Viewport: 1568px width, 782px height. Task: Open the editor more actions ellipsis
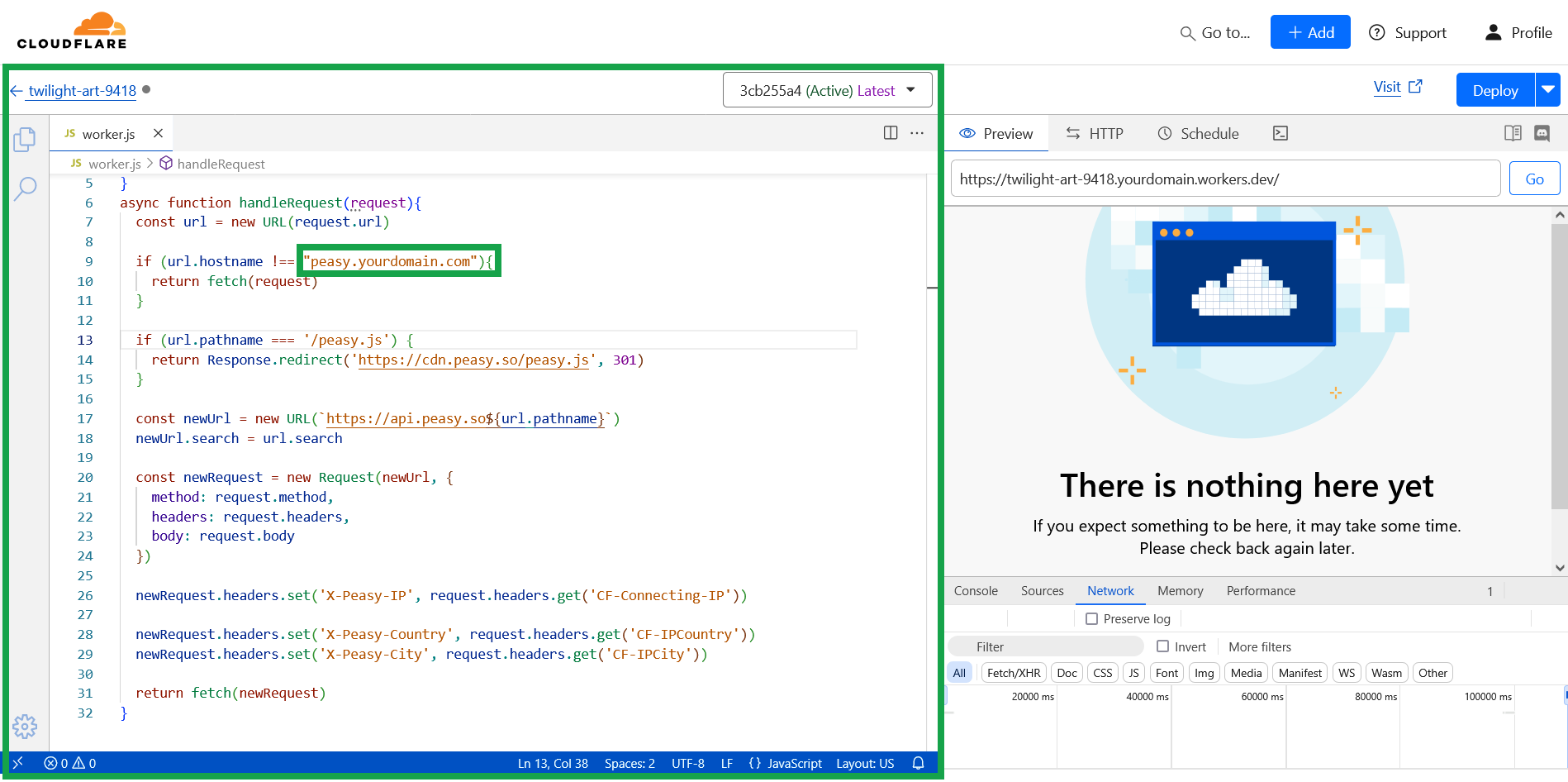pos(916,132)
